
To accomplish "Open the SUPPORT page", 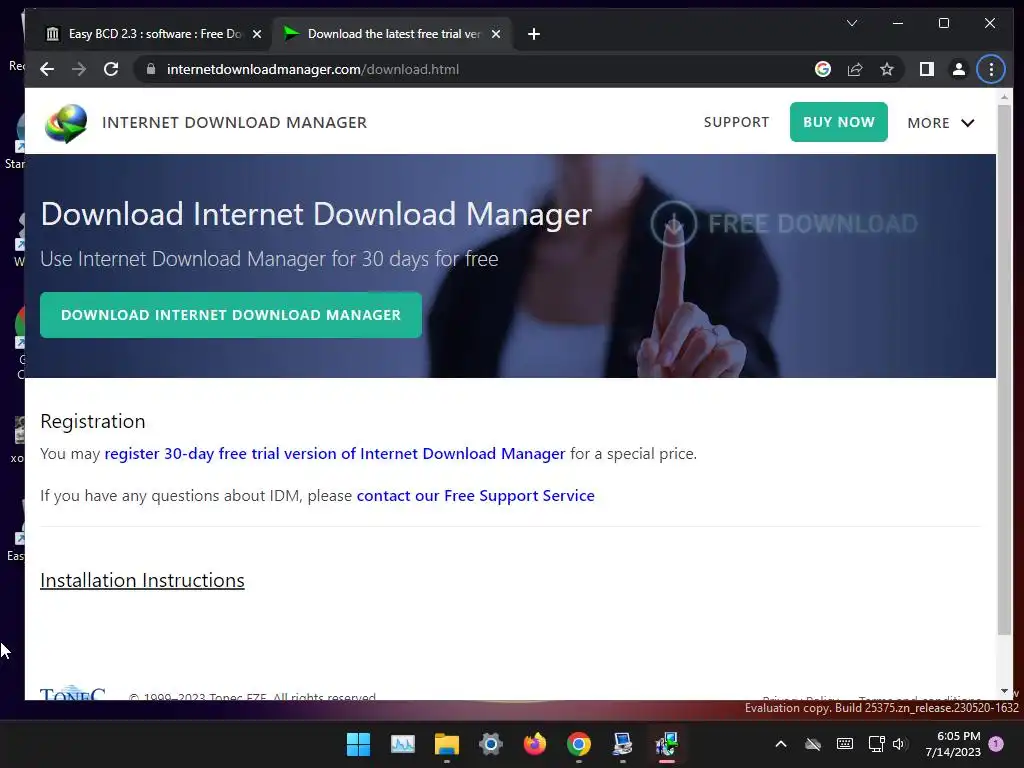I will (736, 122).
